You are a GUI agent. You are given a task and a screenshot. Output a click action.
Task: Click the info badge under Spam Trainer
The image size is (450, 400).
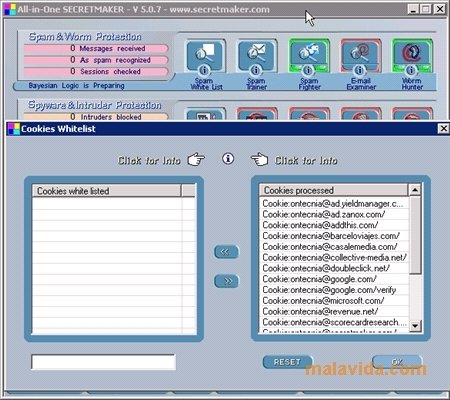point(256,70)
